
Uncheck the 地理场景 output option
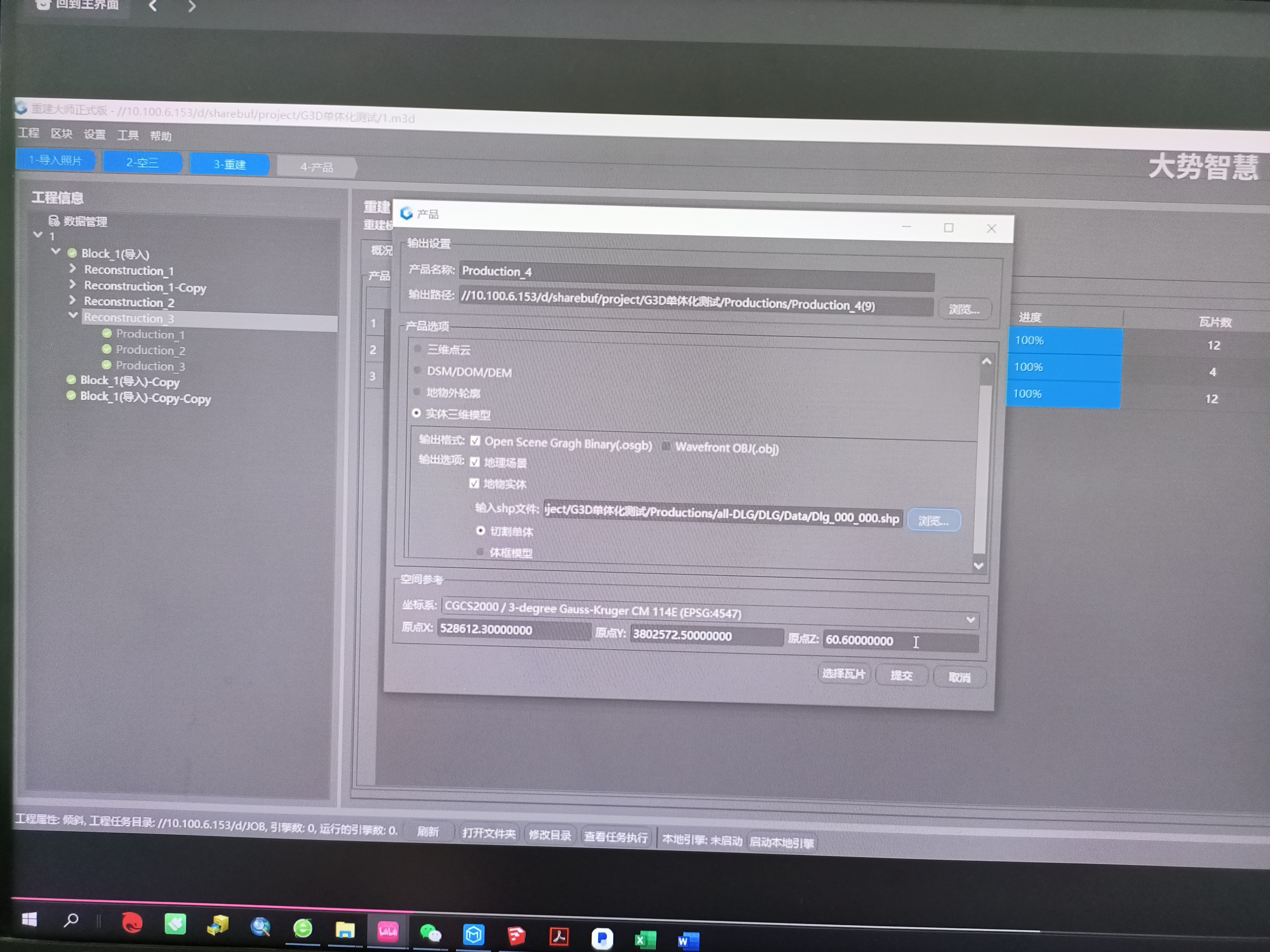pyautogui.click(x=475, y=462)
